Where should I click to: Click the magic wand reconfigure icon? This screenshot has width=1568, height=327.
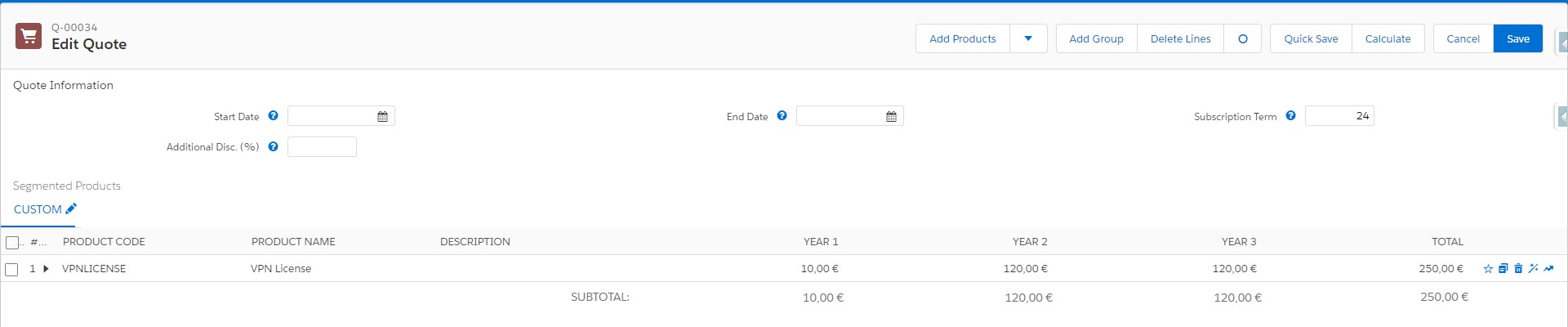point(1533,269)
